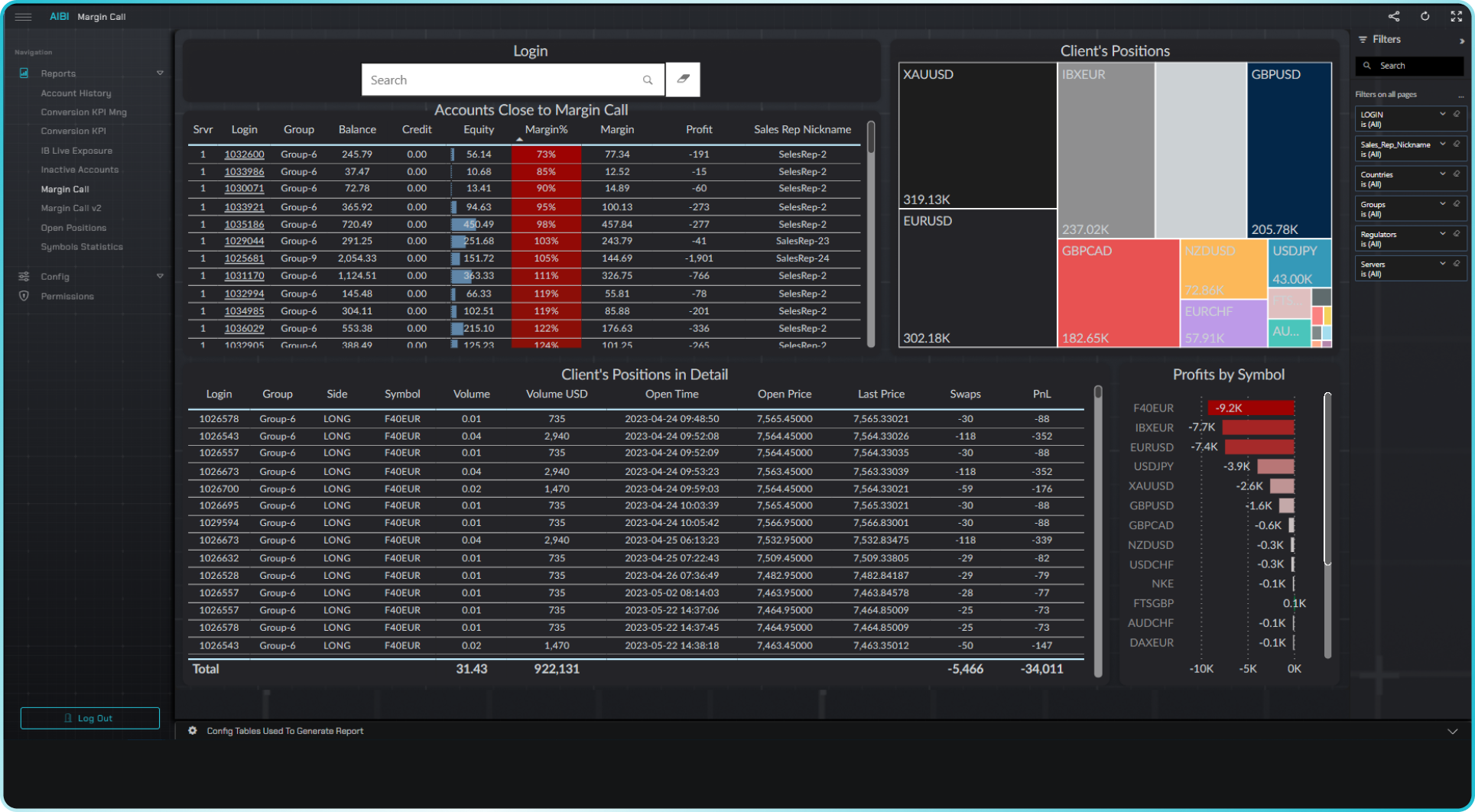1475x812 pixels.
Task: Expand the Regulators filter dropdown
Action: tap(1443, 233)
